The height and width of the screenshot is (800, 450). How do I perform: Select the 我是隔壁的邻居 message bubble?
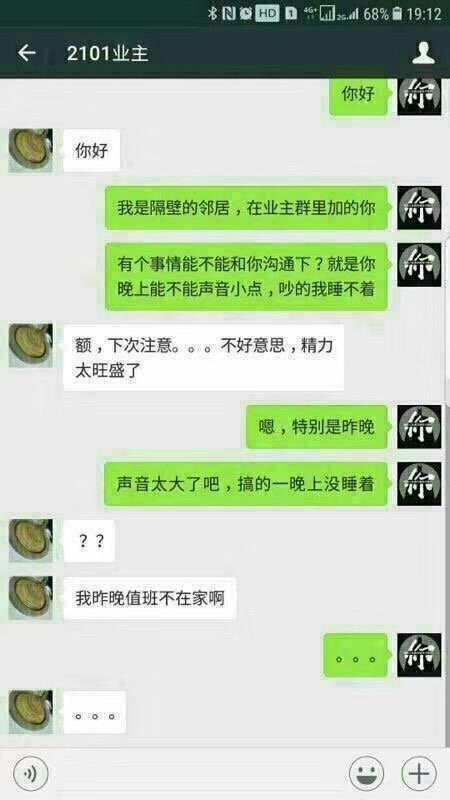[x=247, y=208]
